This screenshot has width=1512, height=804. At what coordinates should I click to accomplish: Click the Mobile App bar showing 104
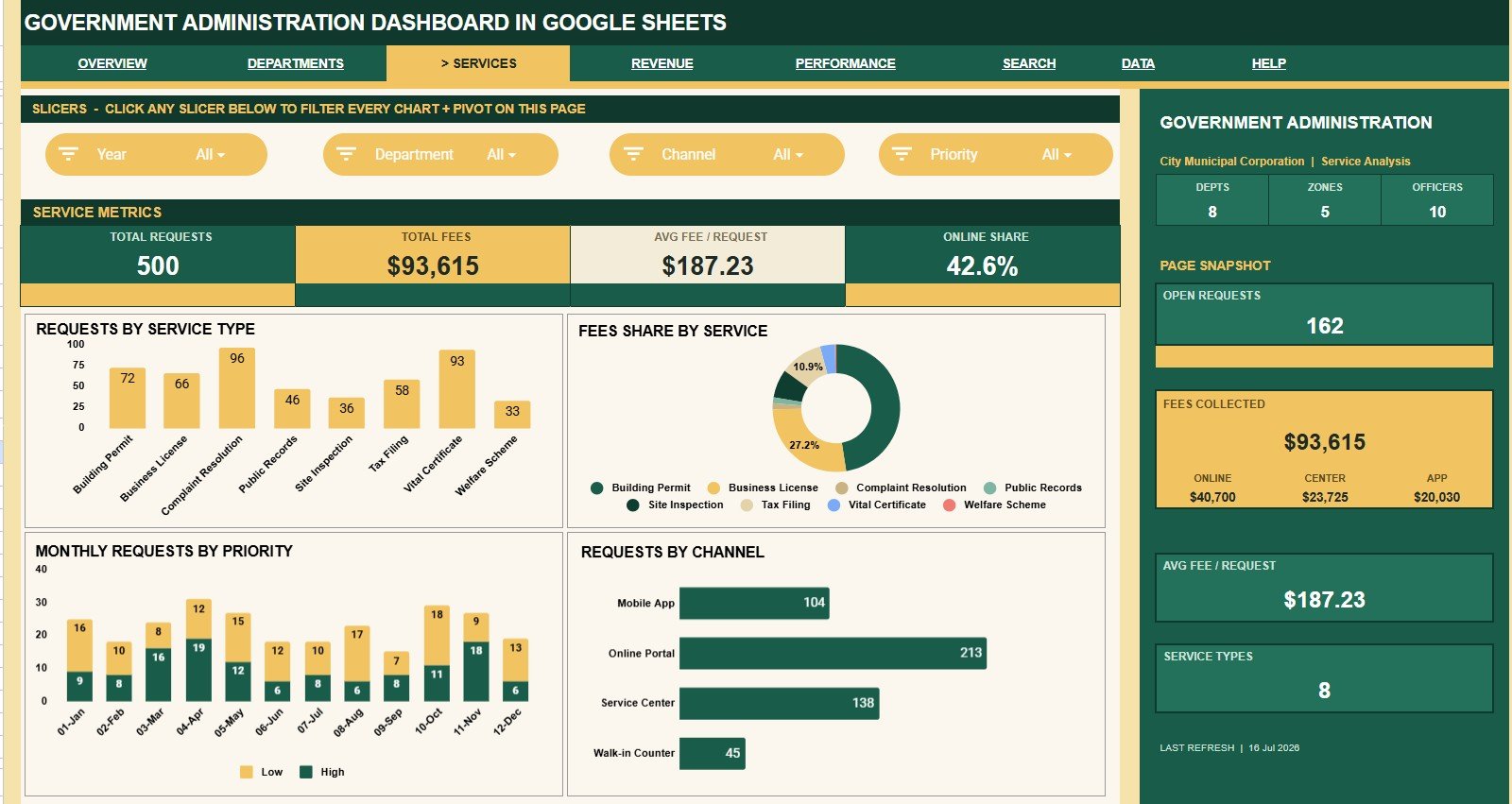tap(754, 603)
